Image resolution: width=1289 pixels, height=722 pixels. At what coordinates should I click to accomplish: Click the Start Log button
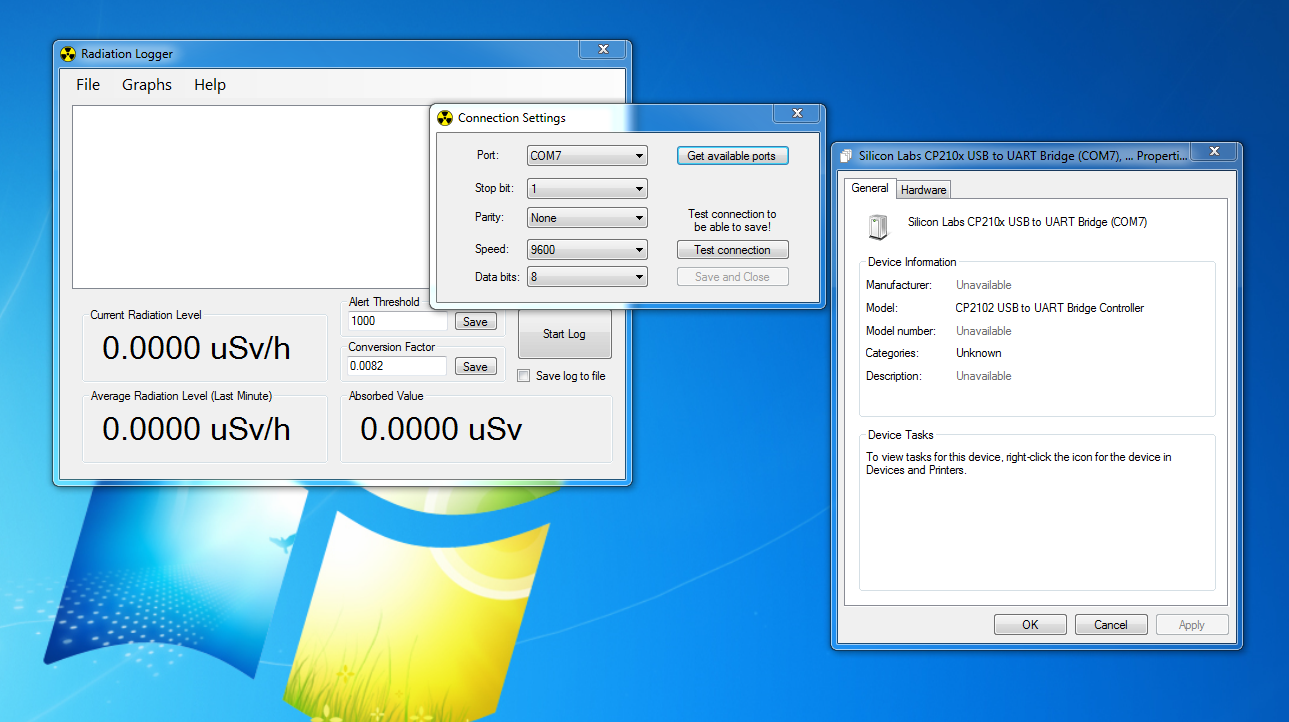[564, 334]
